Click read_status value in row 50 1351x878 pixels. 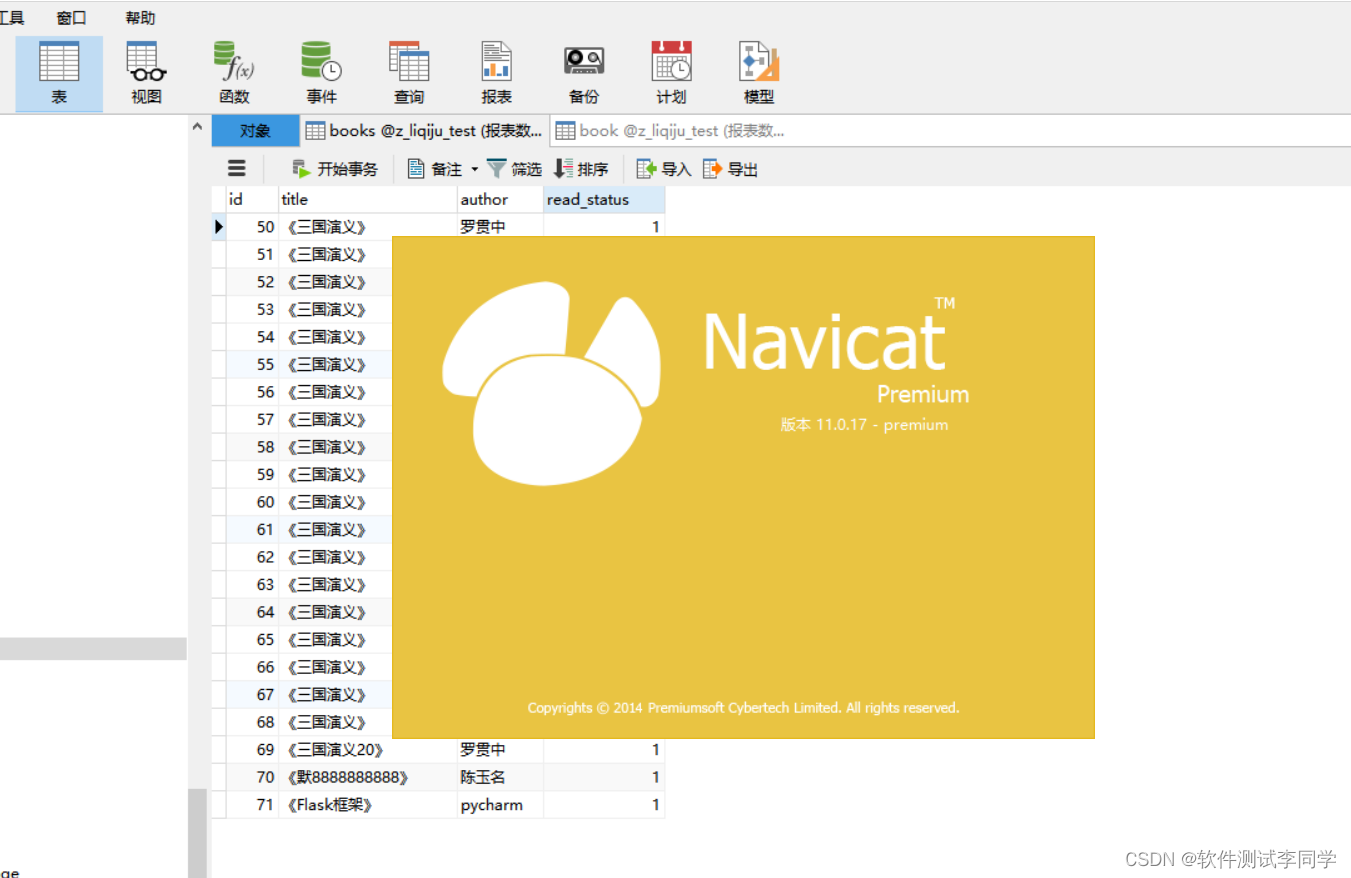point(604,227)
